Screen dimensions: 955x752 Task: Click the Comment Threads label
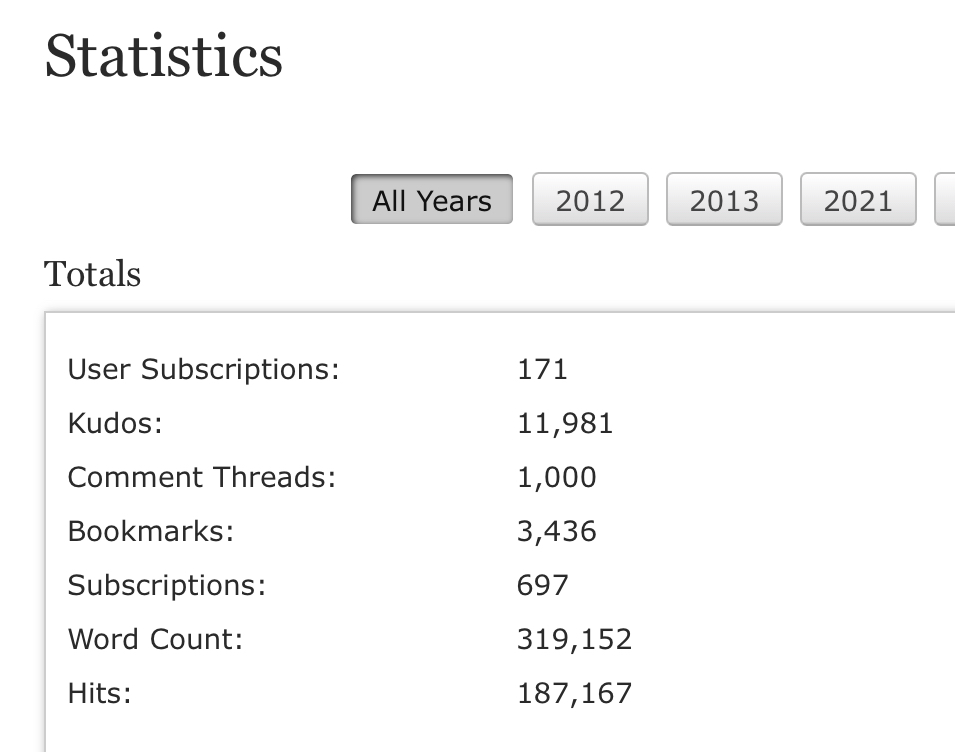(x=202, y=477)
